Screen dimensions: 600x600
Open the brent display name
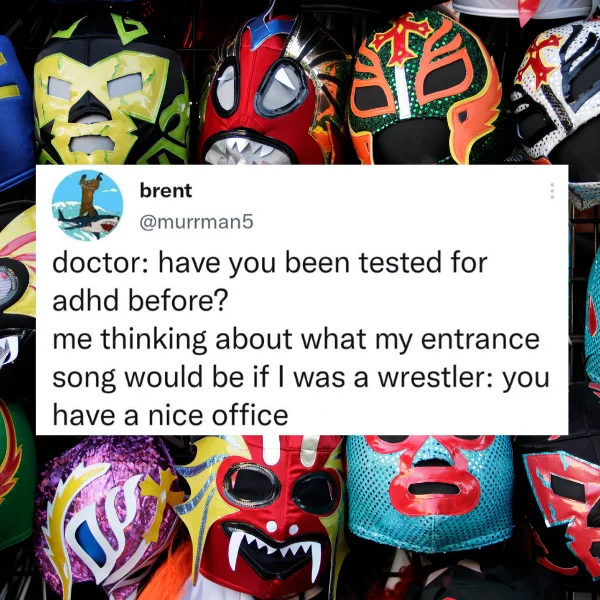pyautogui.click(x=166, y=191)
